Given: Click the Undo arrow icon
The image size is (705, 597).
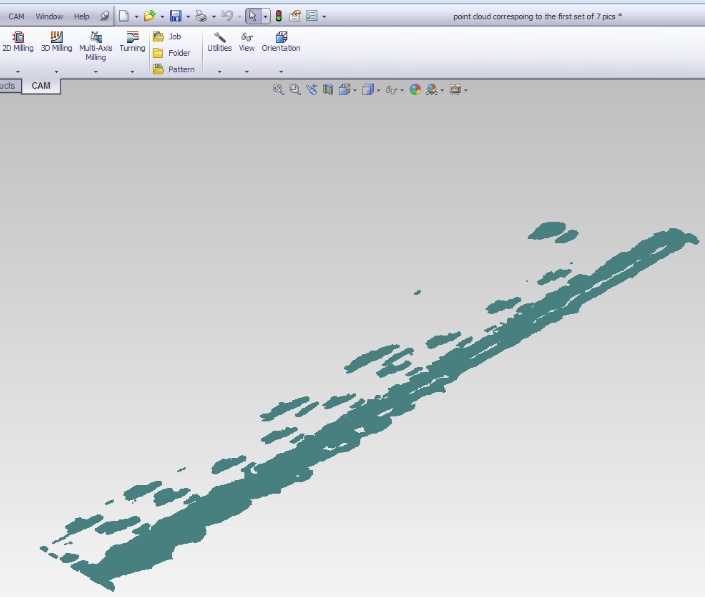Looking at the screenshot, I should [x=227, y=16].
